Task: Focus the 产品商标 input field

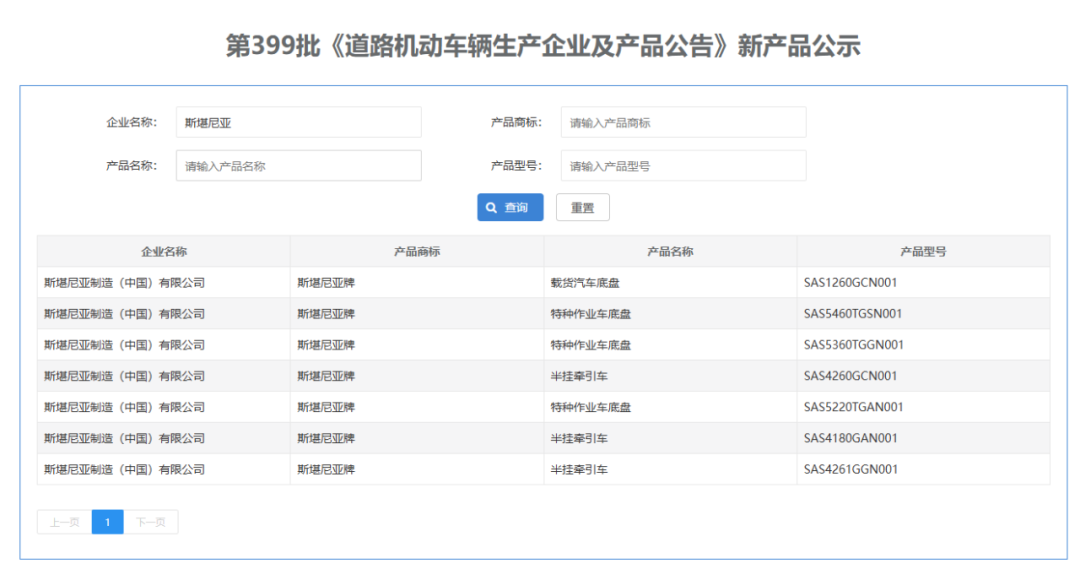Action: [x=683, y=123]
